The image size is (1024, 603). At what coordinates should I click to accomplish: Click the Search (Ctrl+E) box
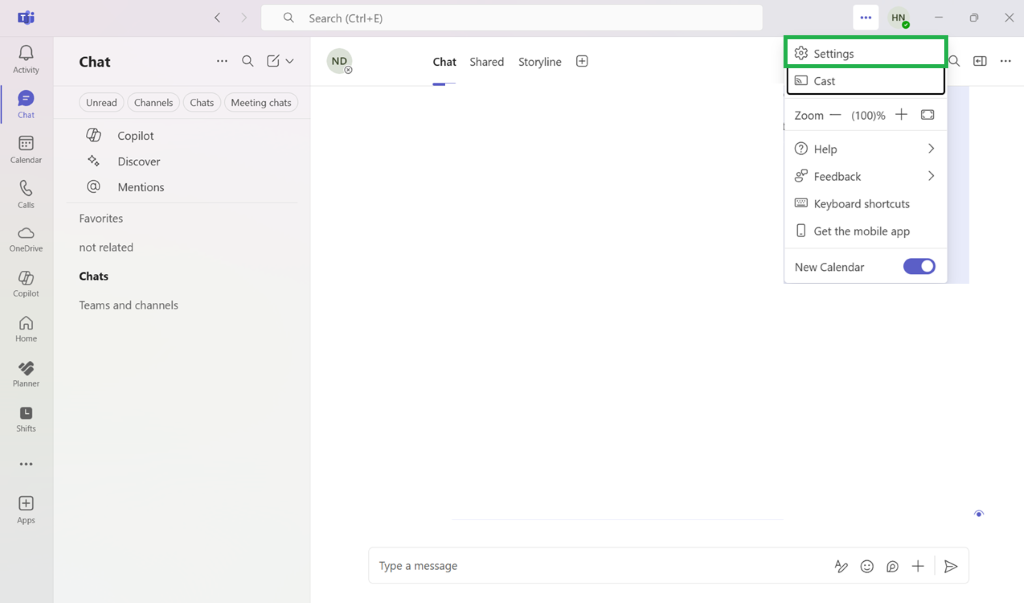pyautogui.click(x=511, y=18)
